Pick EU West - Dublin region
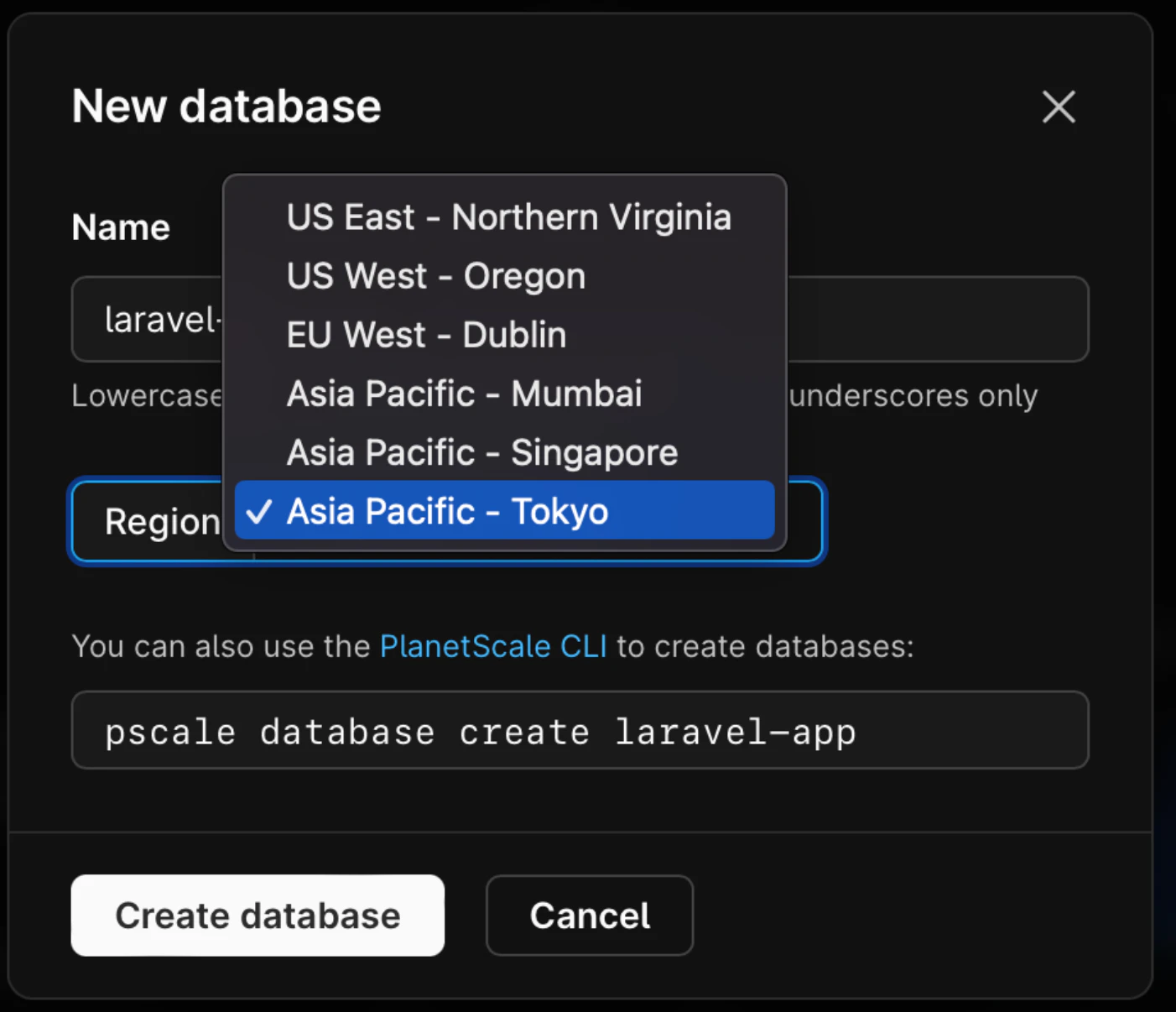This screenshot has height=1012, width=1176. pyautogui.click(x=504, y=335)
